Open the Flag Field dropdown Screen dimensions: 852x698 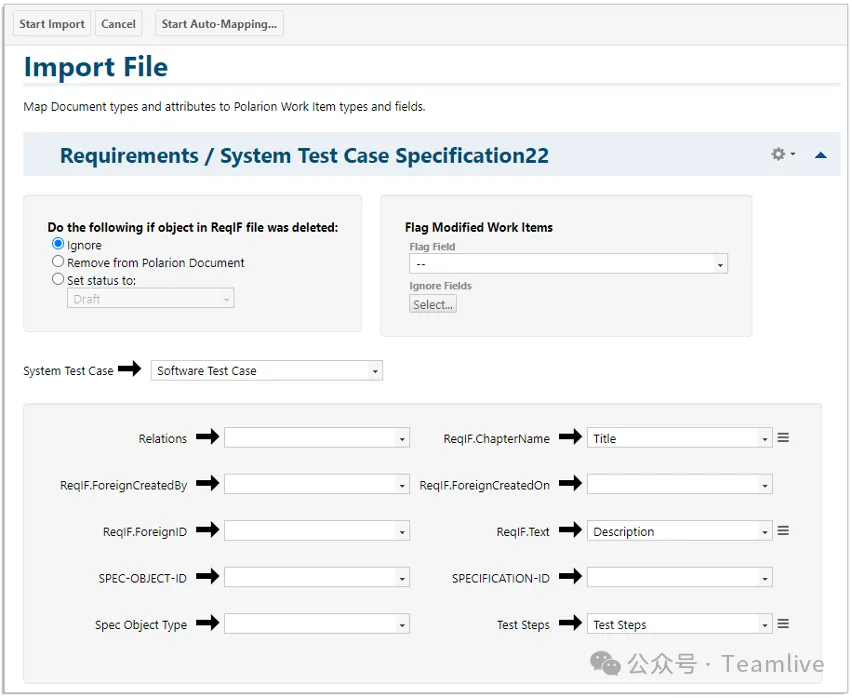click(568, 264)
